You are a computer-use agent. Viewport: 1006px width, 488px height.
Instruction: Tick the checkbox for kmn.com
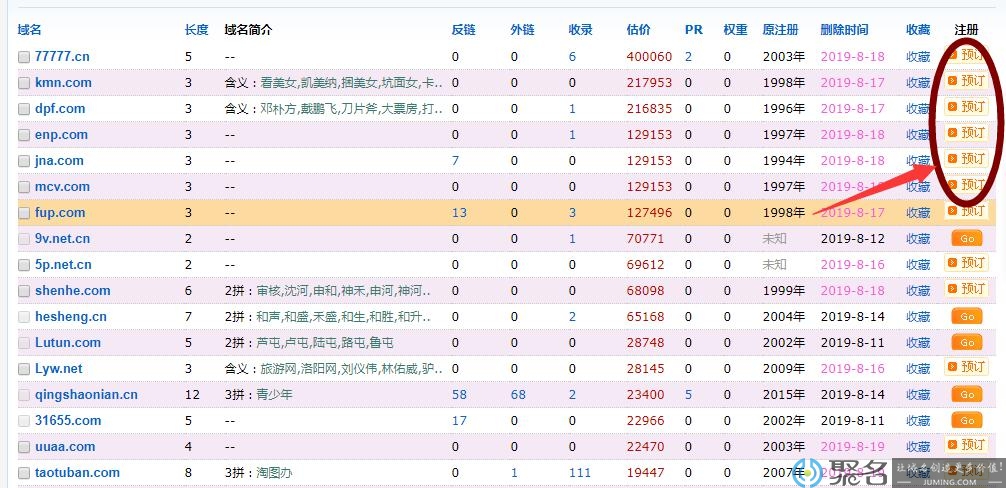(24, 83)
